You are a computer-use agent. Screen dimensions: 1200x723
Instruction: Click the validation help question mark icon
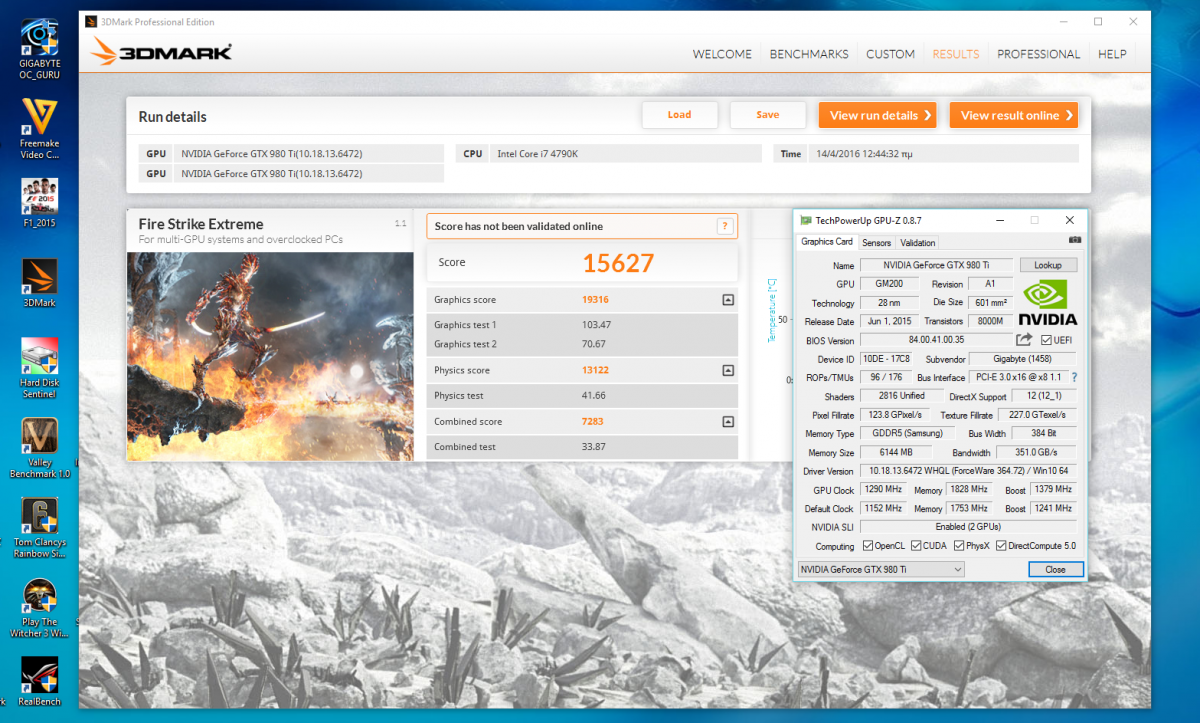(x=725, y=226)
